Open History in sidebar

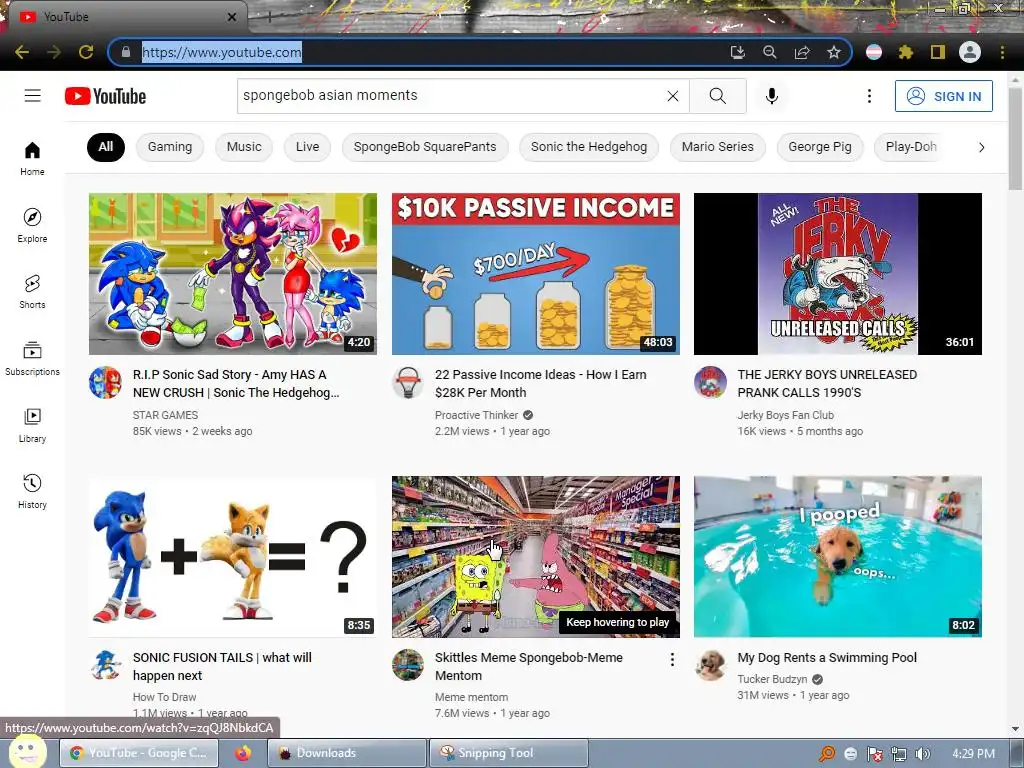[x=32, y=492]
